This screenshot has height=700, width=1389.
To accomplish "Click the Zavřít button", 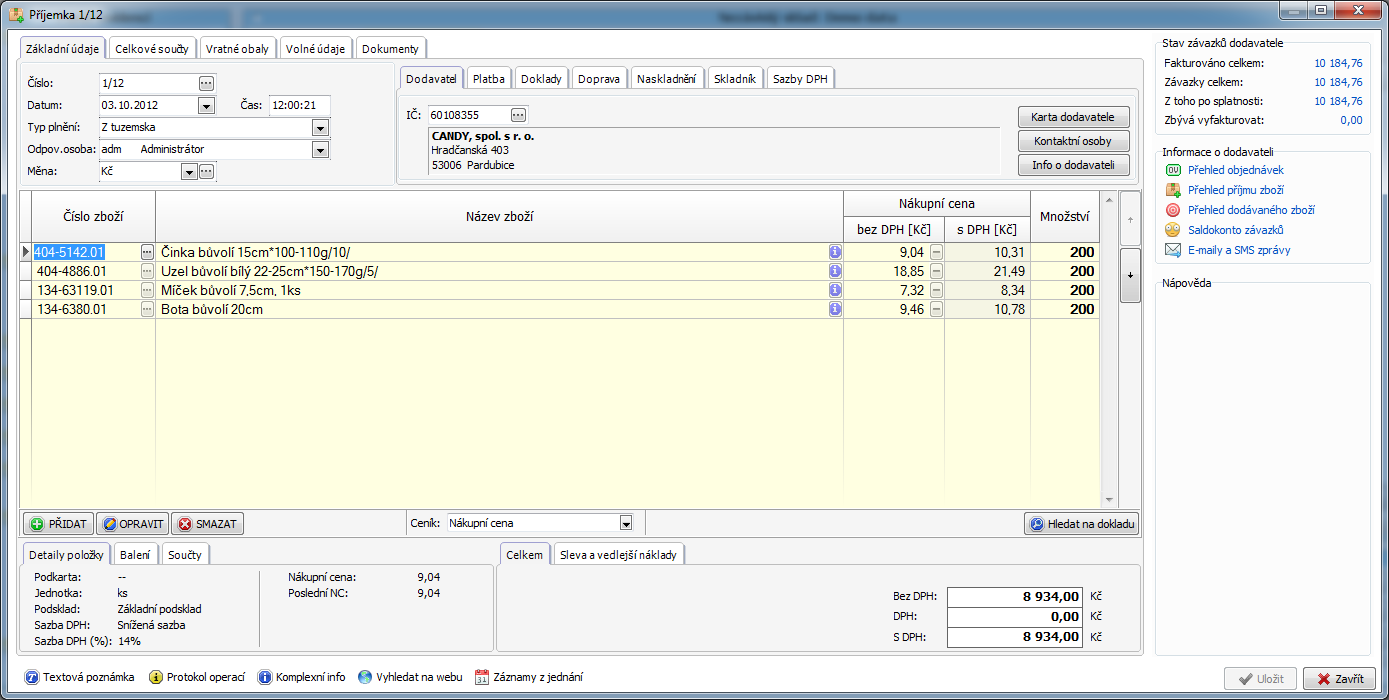I will pyautogui.click(x=1339, y=678).
